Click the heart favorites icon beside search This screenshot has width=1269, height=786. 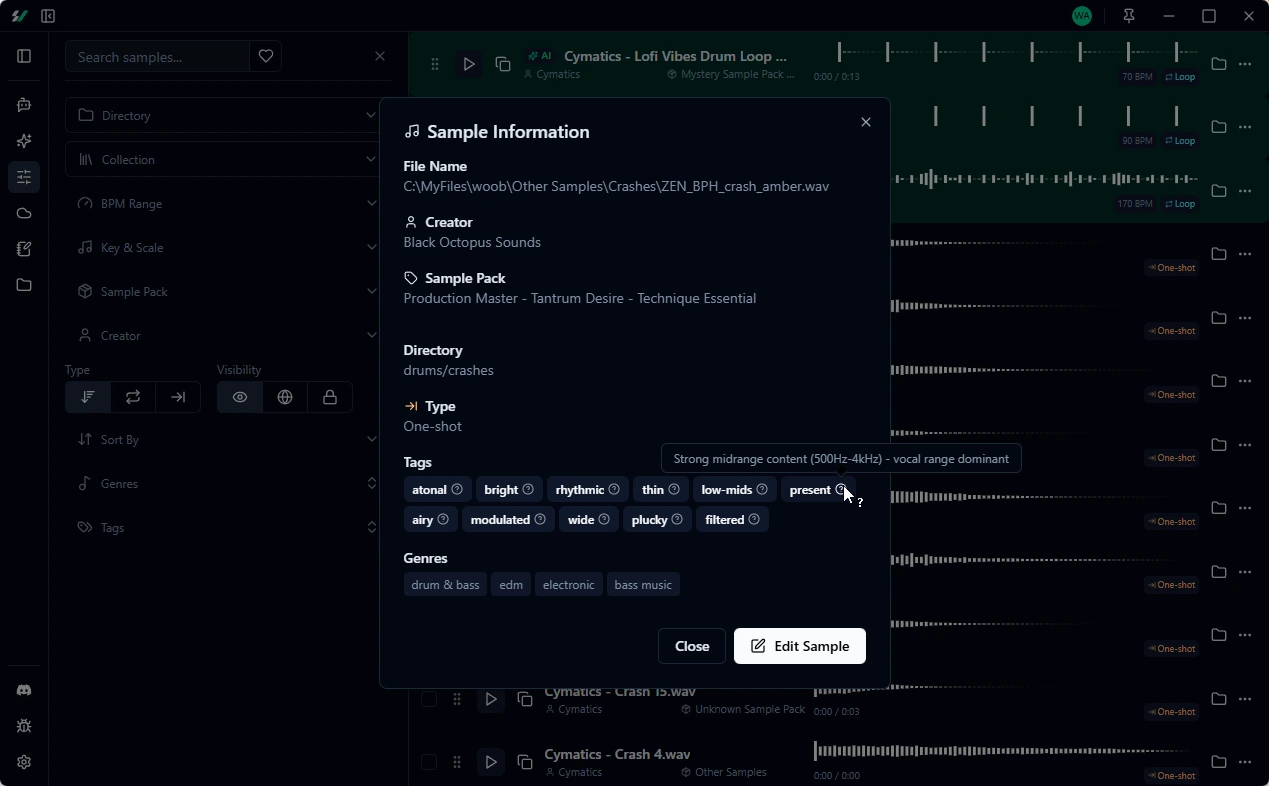click(265, 57)
